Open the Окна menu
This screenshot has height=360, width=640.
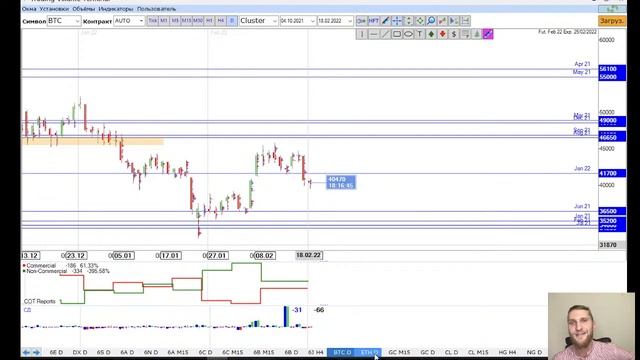pos(29,9)
